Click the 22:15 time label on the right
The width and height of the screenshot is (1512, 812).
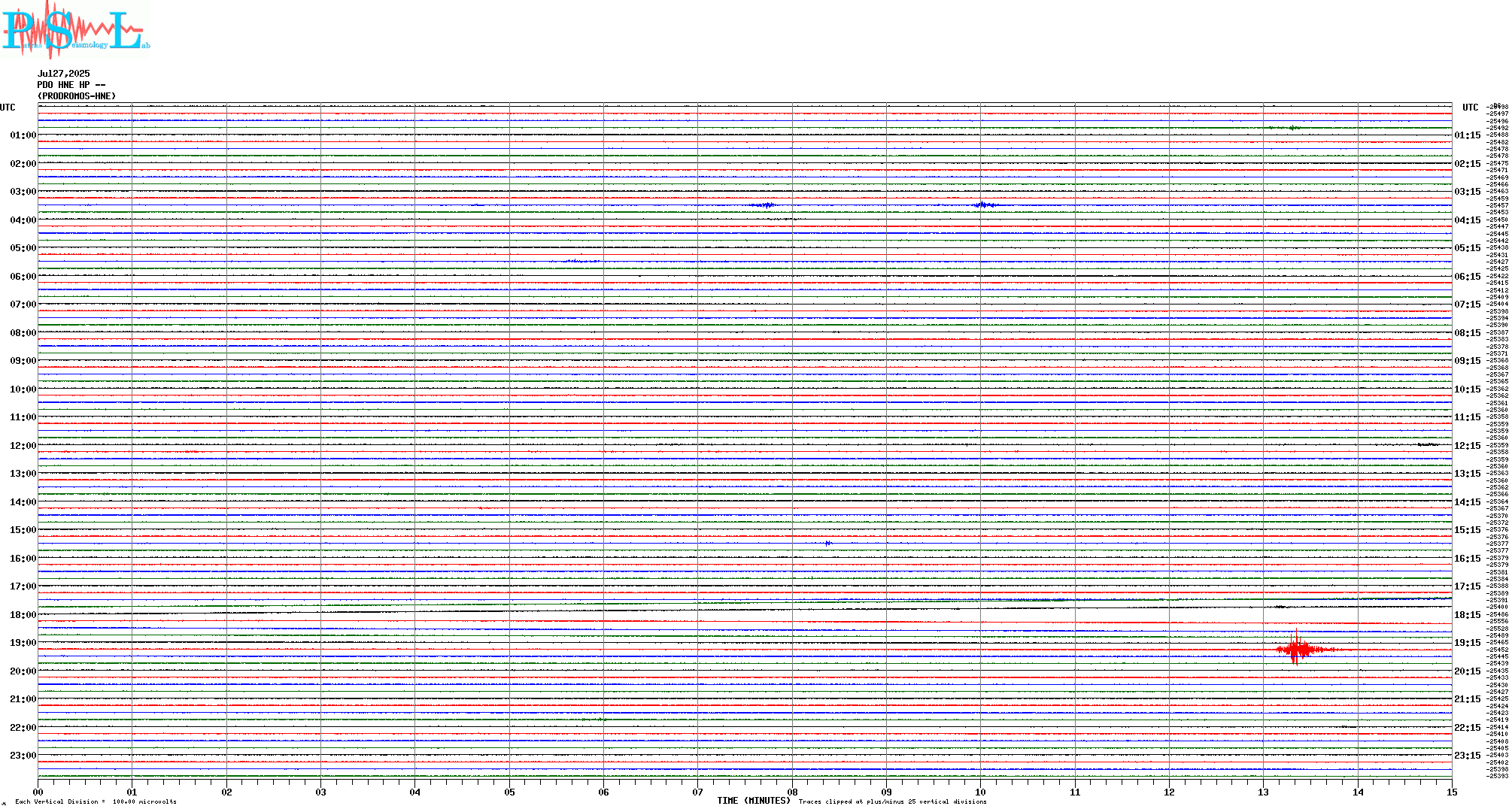pyautogui.click(x=1468, y=728)
